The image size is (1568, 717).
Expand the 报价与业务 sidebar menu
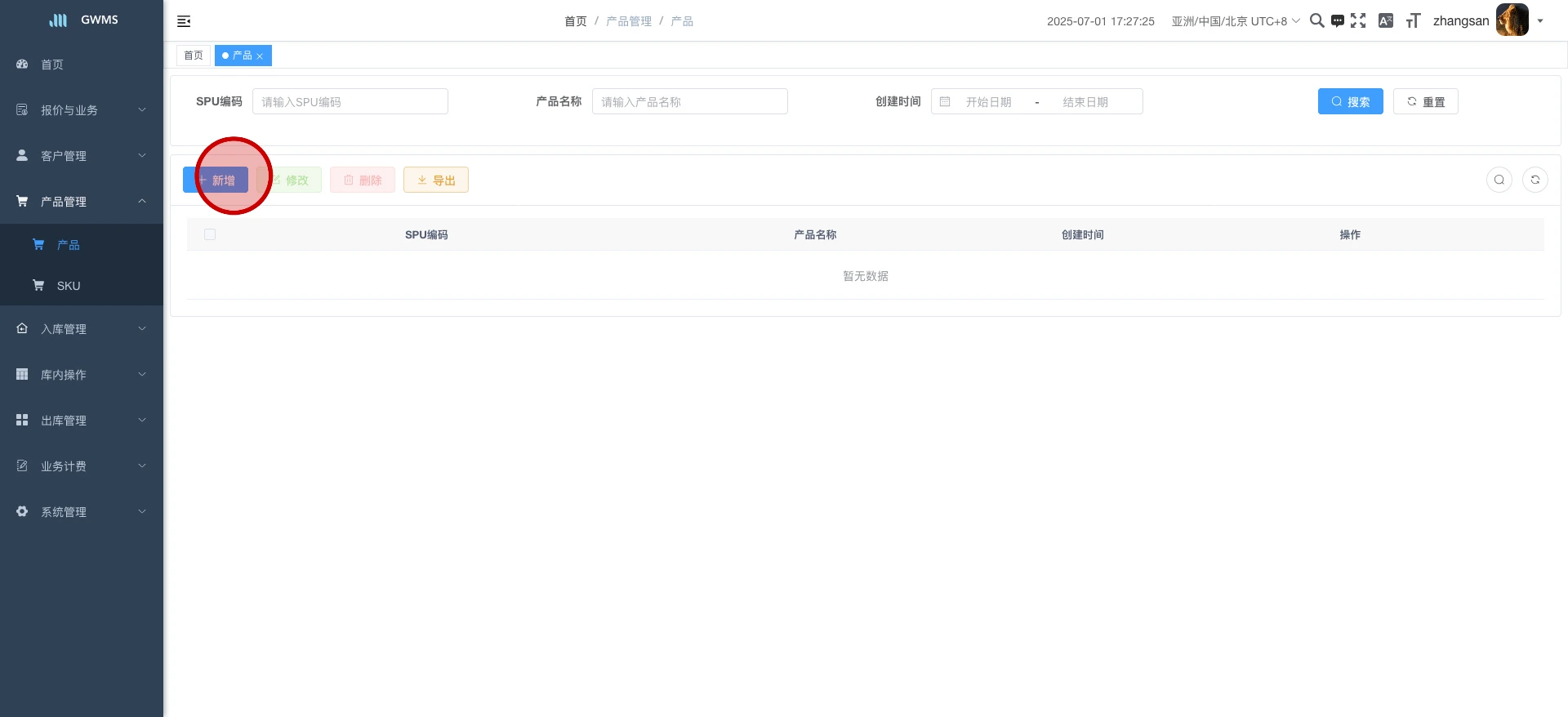(x=82, y=110)
